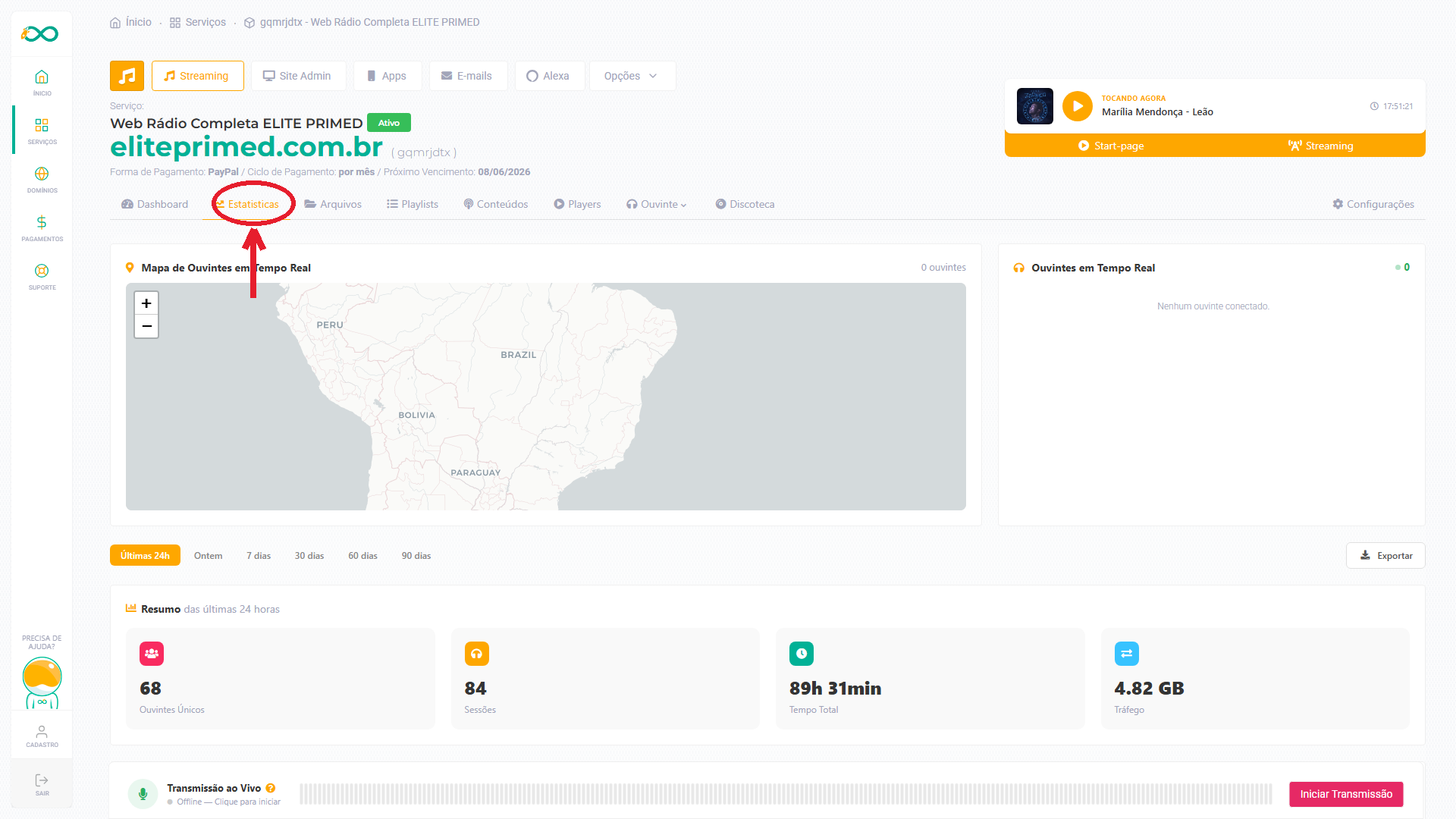This screenshot has height=819, width=1456.
Task: Open Serviços in the sidebar
Action: [42, 130]
